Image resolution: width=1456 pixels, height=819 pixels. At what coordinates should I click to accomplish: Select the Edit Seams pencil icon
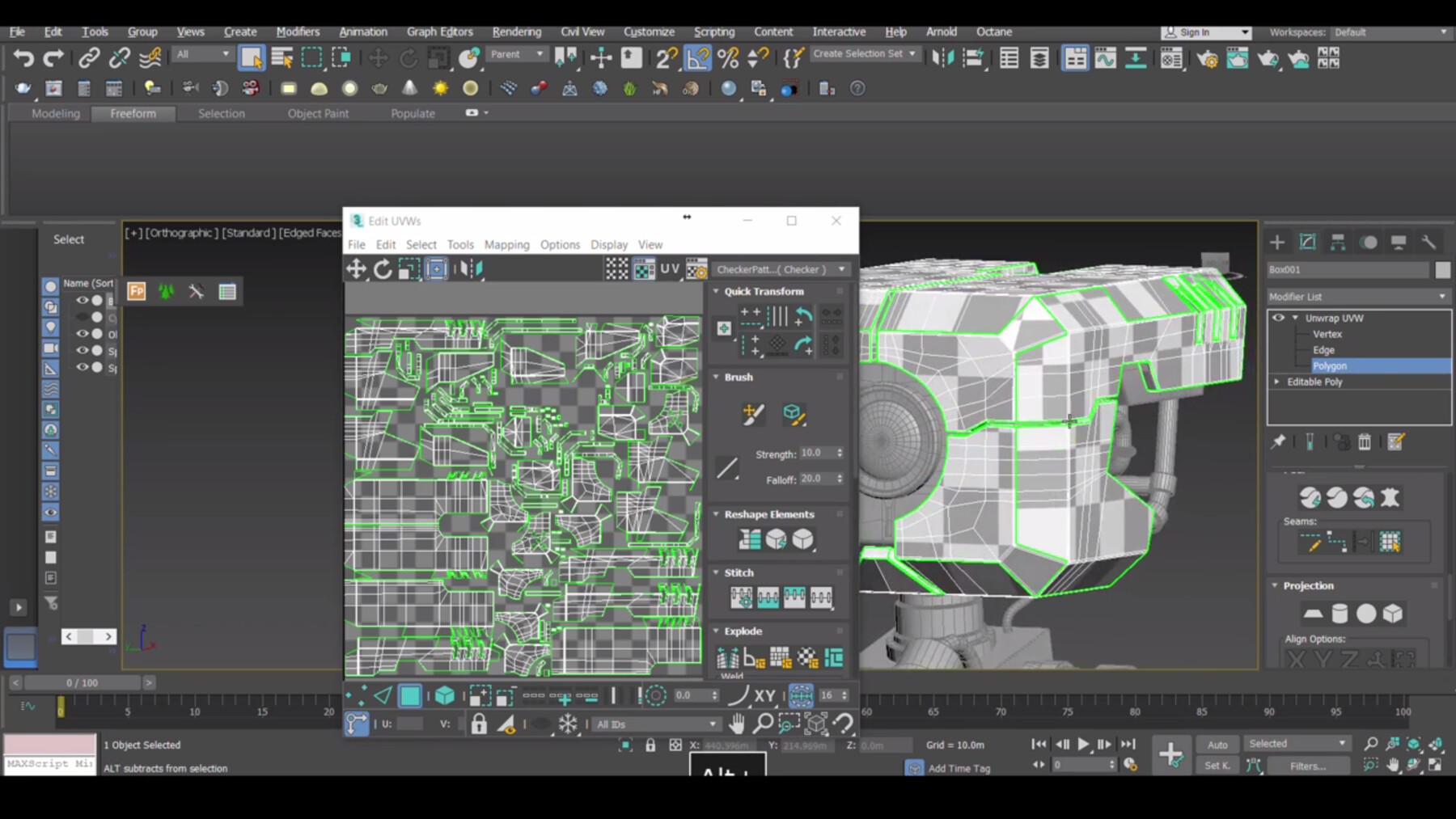[1310, 542]
